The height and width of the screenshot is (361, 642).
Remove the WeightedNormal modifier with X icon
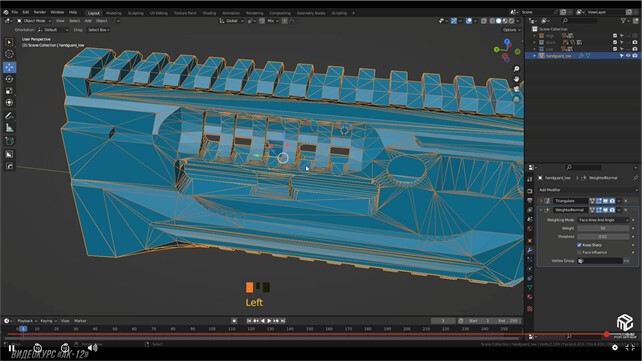point(626,210)
